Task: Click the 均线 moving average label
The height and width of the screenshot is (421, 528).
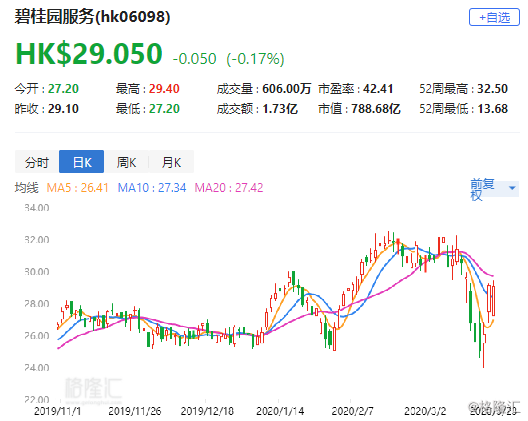Action: point(27,188)
